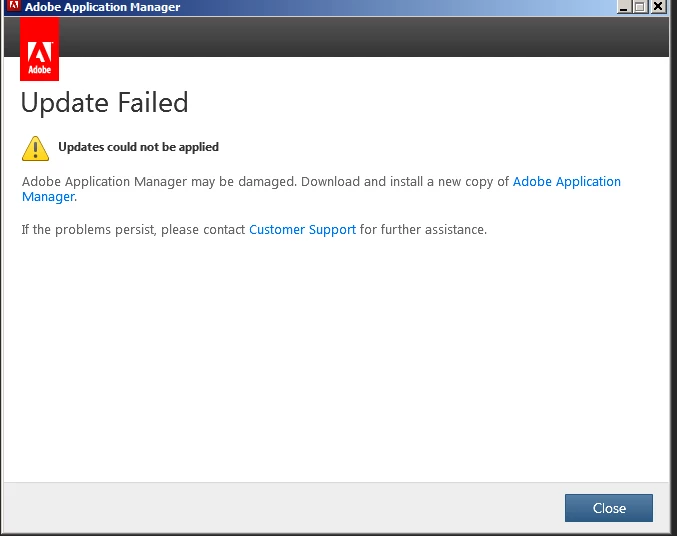Image resolution: width=677 pixels, height=536 pixels.
Task: Click 'Adobe Application Manager may be damaged' sentence
Action: point(159,182)
